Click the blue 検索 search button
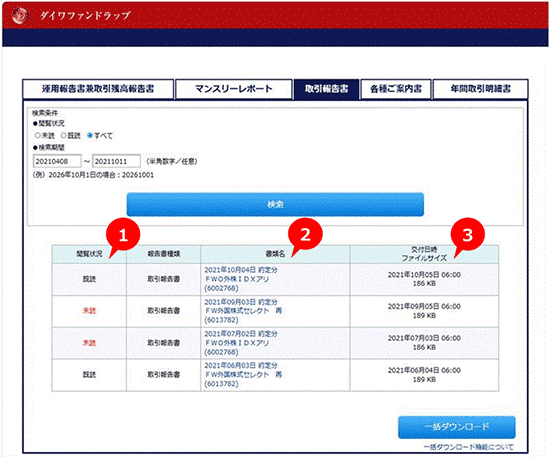Screen dimensions: 550x458 [275, 204]
